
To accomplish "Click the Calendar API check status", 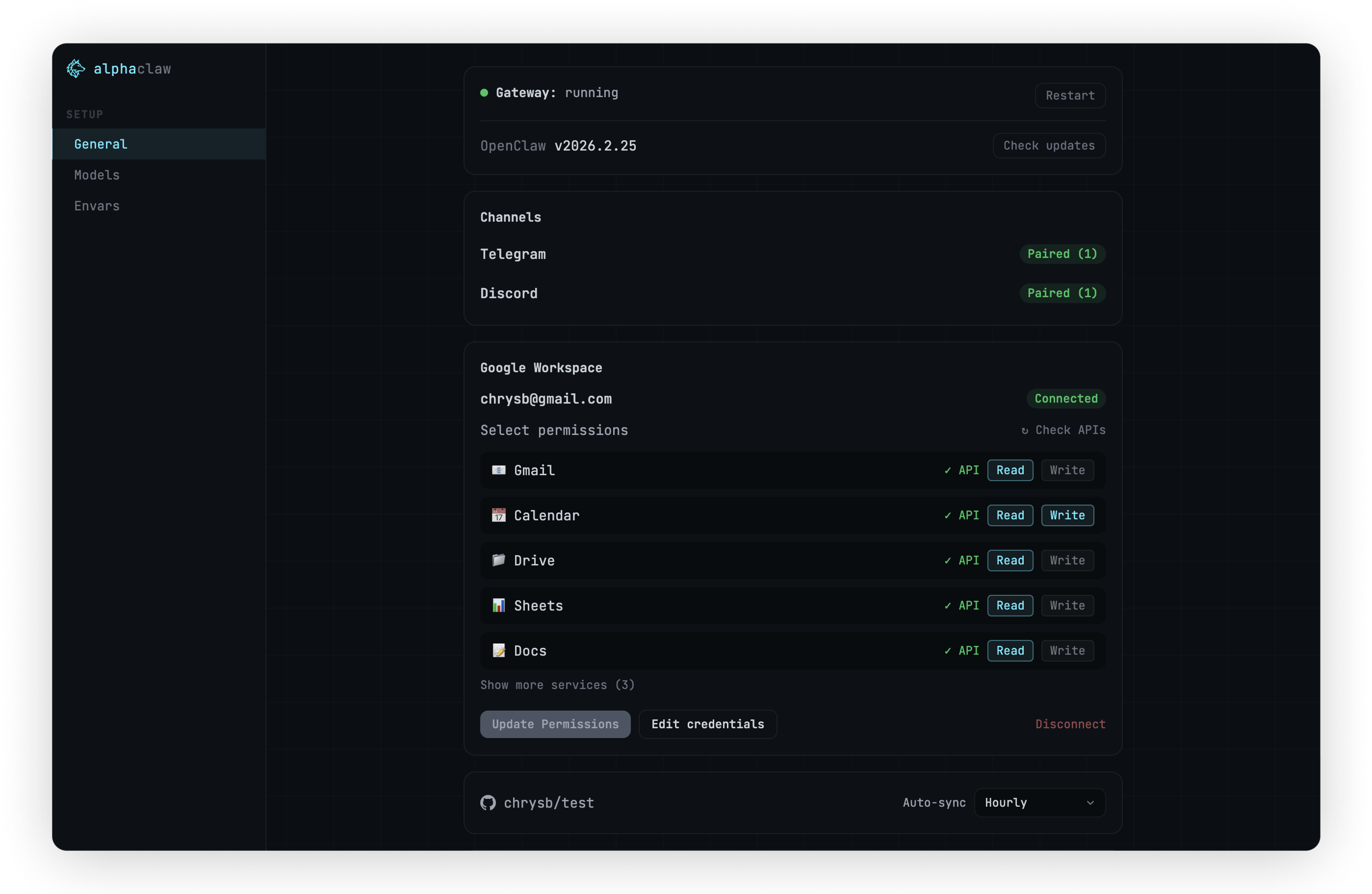I will 962,515.
